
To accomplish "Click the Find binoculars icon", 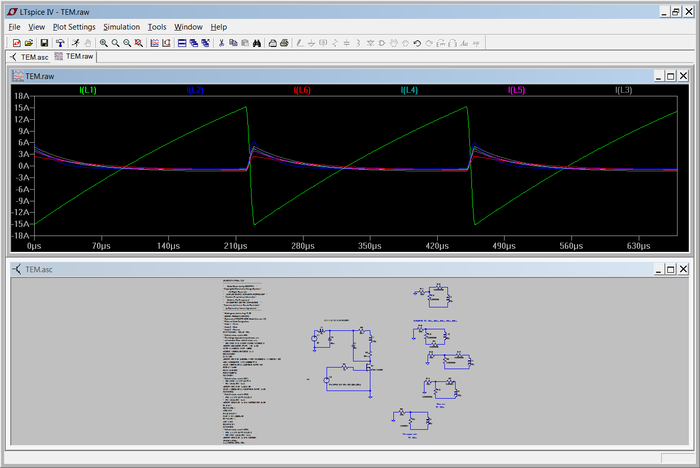I will [257, 43].
